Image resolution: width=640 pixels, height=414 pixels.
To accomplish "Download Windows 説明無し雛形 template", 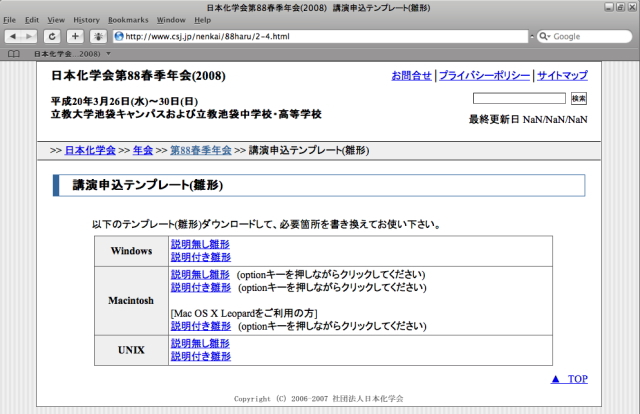I will click(200, 244).
